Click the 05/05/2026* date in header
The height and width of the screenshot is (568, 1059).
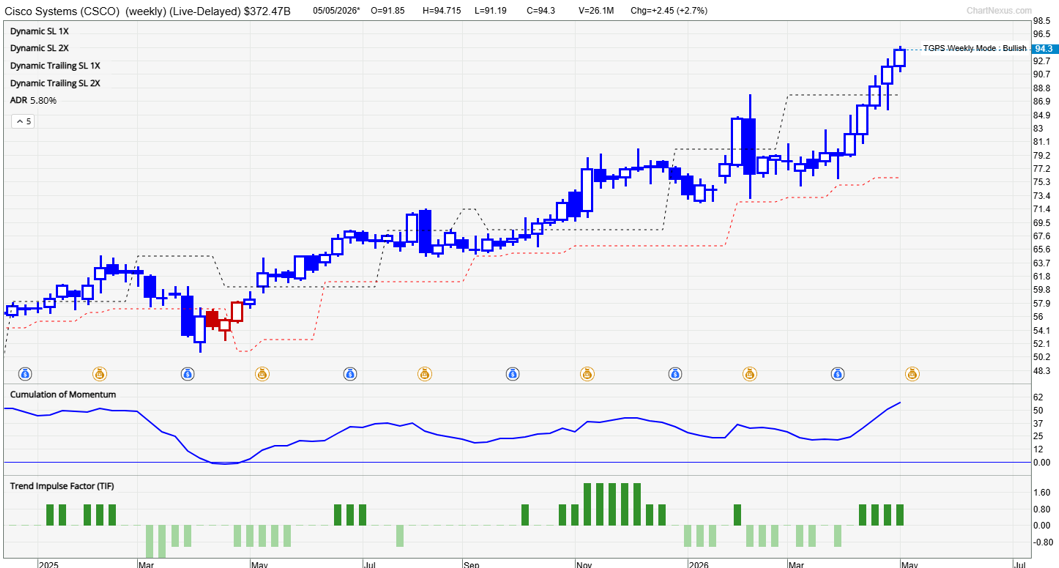pos(336,11)
